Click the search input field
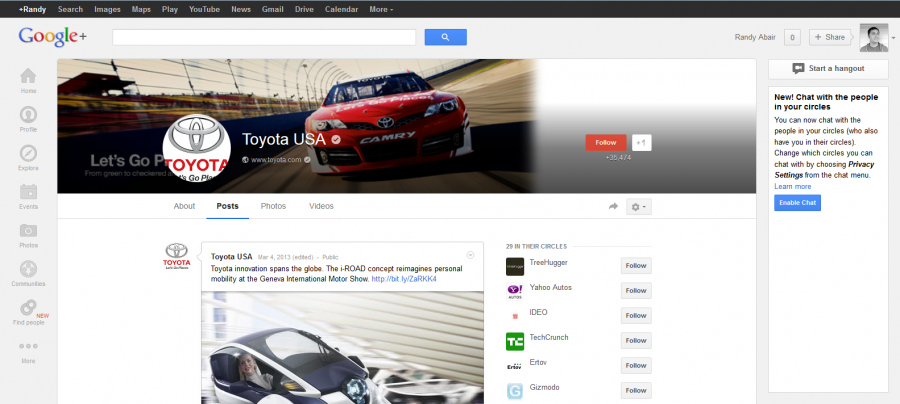This screenshot has width=900, height=404. click(264, 37)
